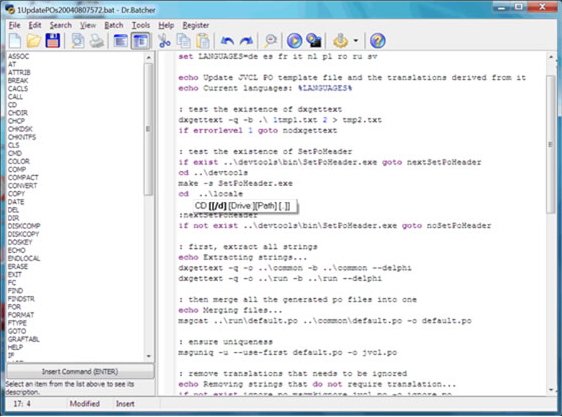The image size is (562, 417).
Task: Create a new batch file
Action: click(x=15, y=41)
